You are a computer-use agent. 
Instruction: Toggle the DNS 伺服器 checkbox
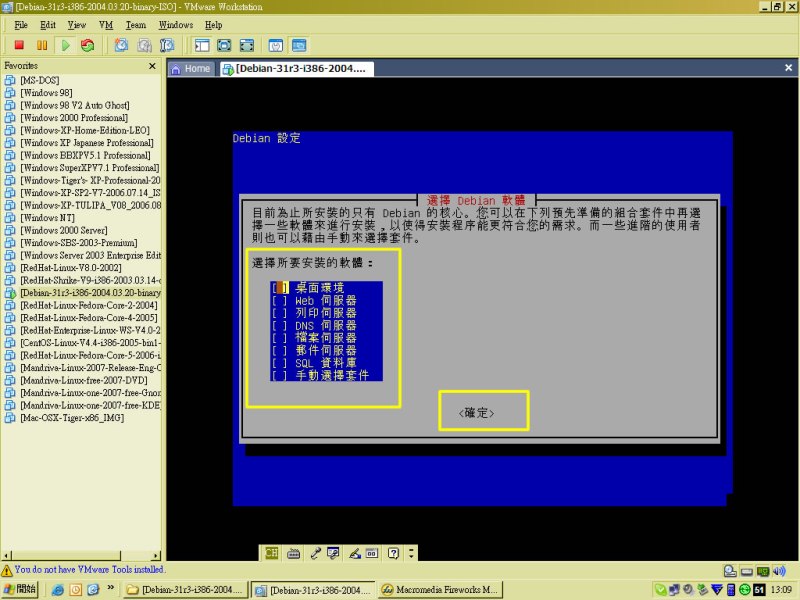pos(280,326)
